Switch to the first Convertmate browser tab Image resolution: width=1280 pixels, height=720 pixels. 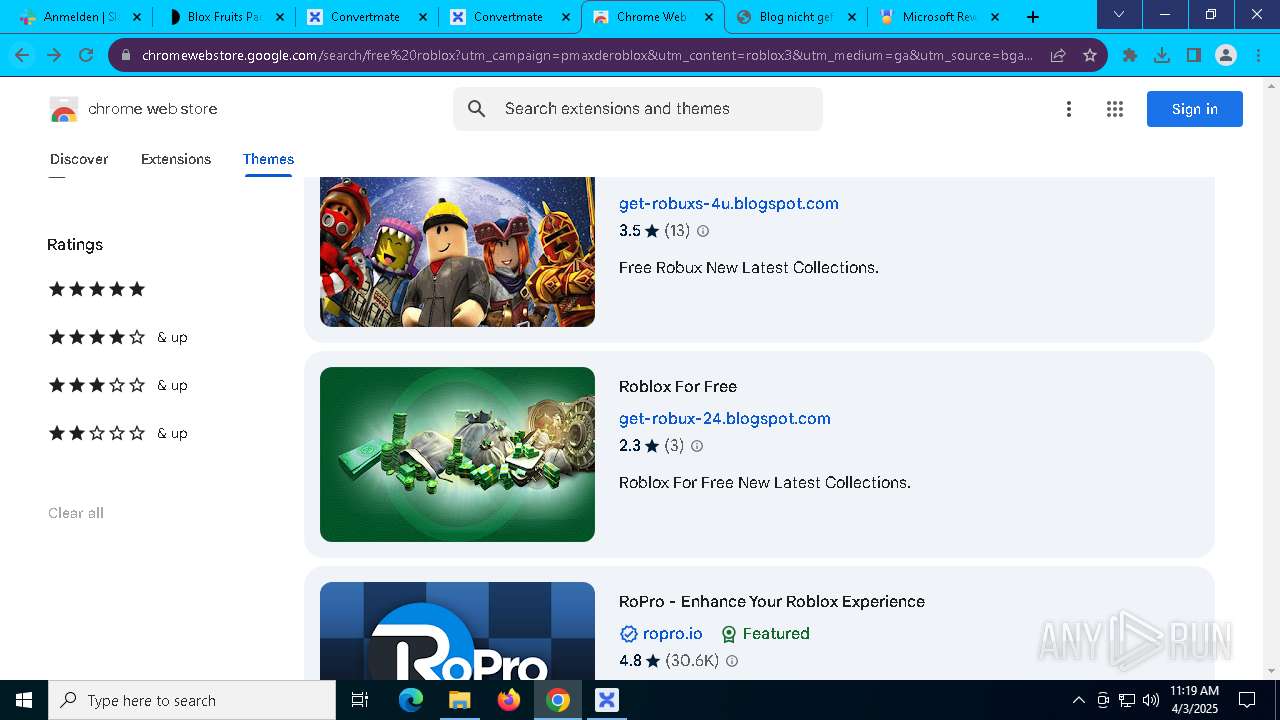pos(367,17)
